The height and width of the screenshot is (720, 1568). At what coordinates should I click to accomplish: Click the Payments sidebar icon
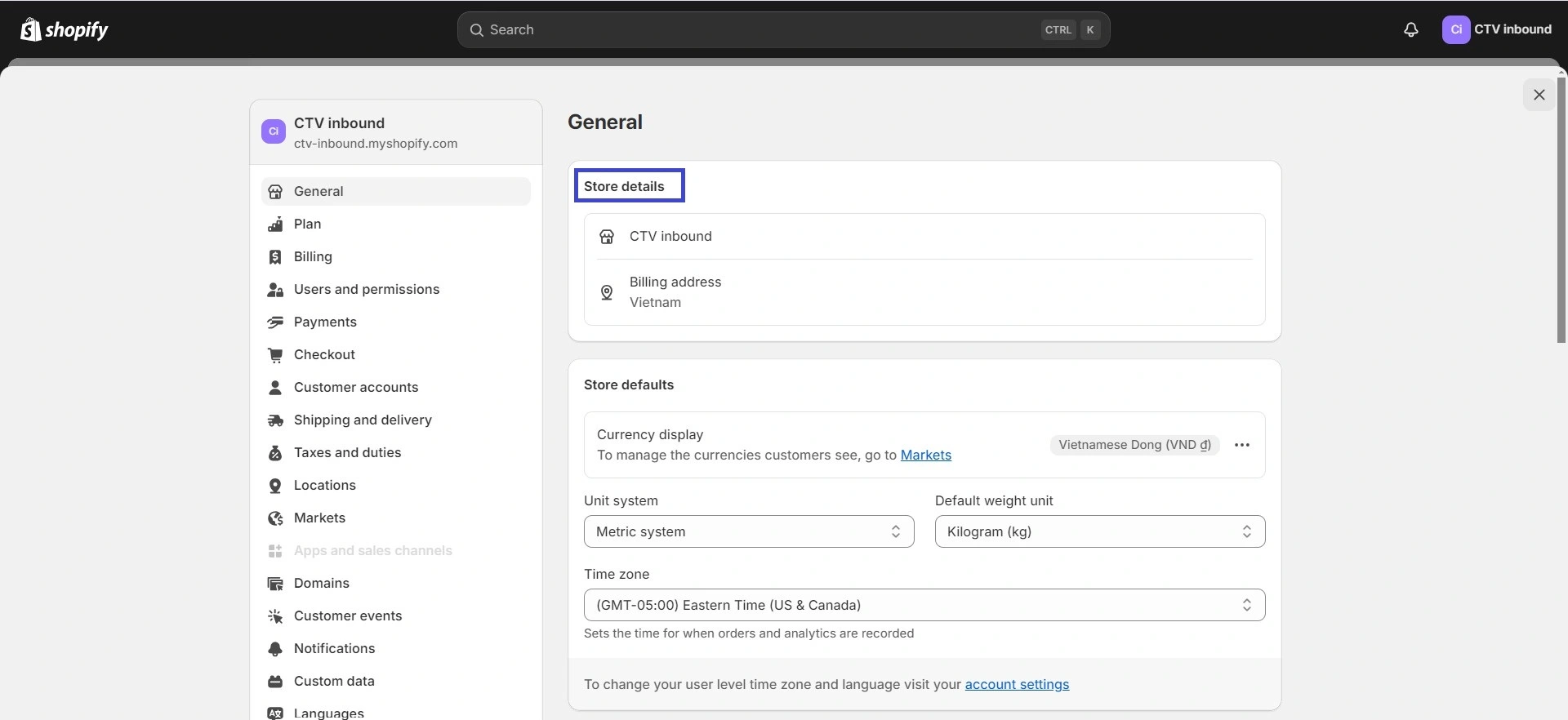point(275,322)
